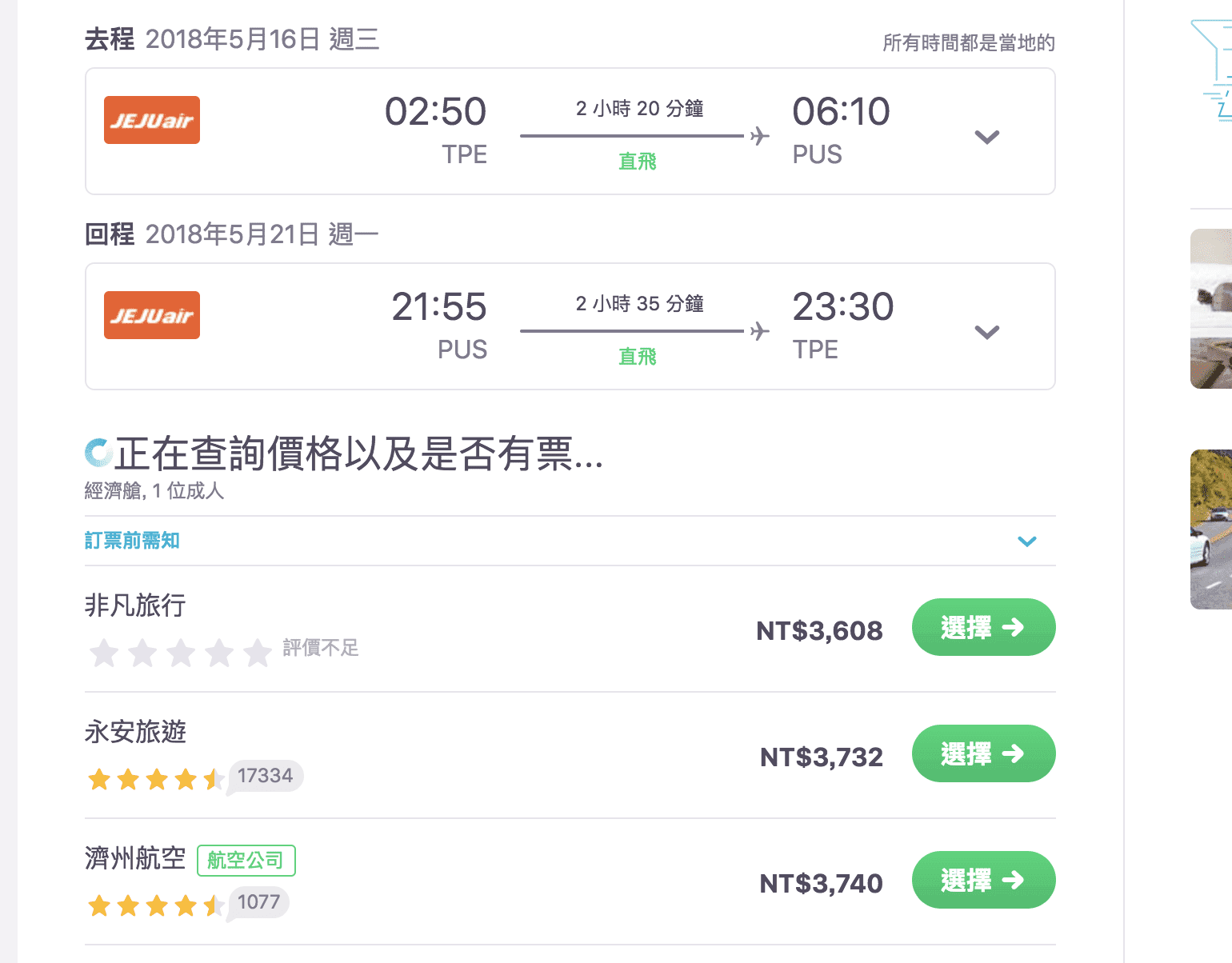Screen dimensions: 1232x963
Task: Select the 非凡旅行 NT$3,608 deal
Action: pyautogui.click(x=983, y=627)
